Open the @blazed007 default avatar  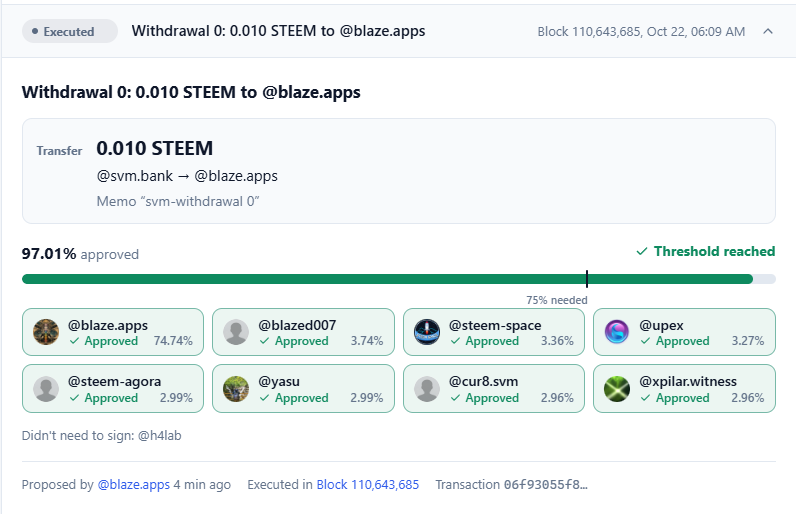click(236, 332)
